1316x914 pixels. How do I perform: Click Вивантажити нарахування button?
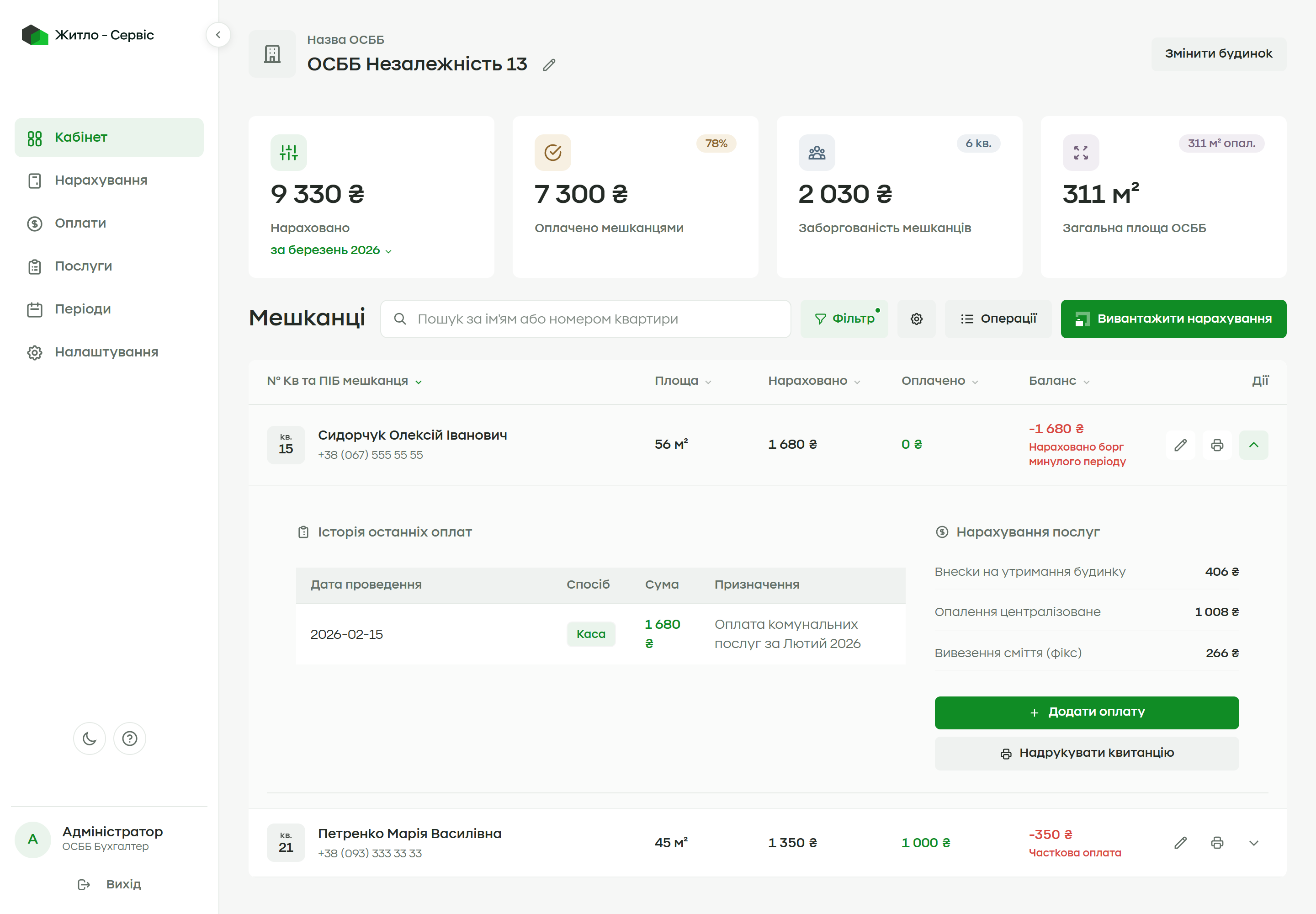click(x=1173, y=319)
